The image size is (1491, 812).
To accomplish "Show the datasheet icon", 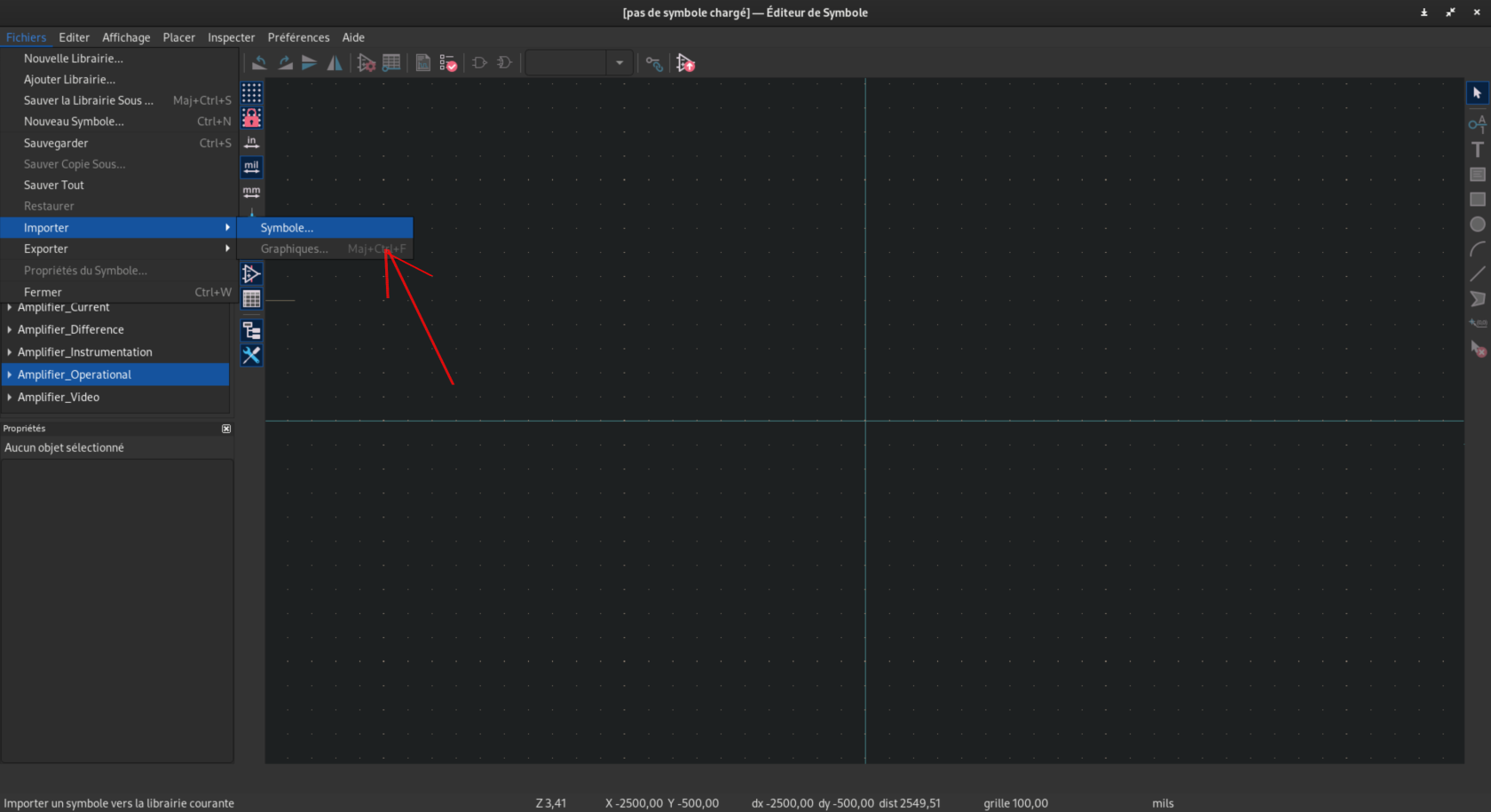I will click(x=423, y=63).
